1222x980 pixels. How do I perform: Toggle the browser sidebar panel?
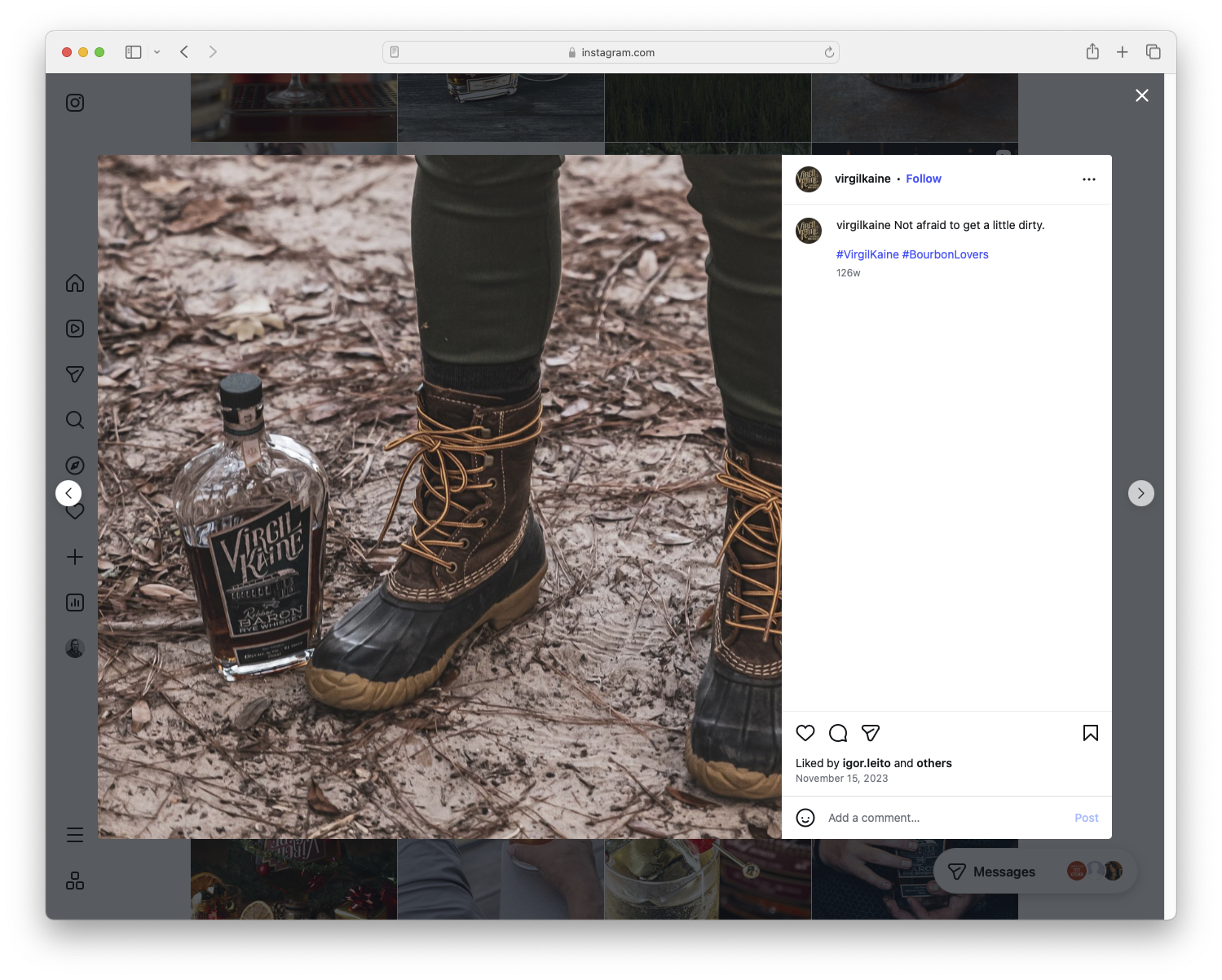click(x=132, y=51)
